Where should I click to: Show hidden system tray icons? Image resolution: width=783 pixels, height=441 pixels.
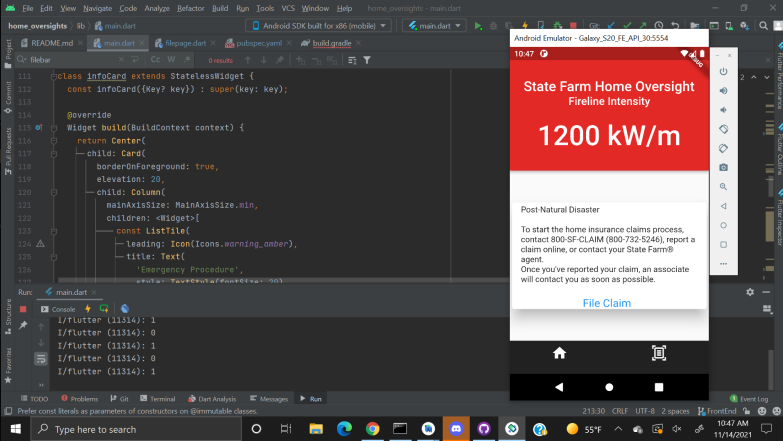tap(618, 429)
